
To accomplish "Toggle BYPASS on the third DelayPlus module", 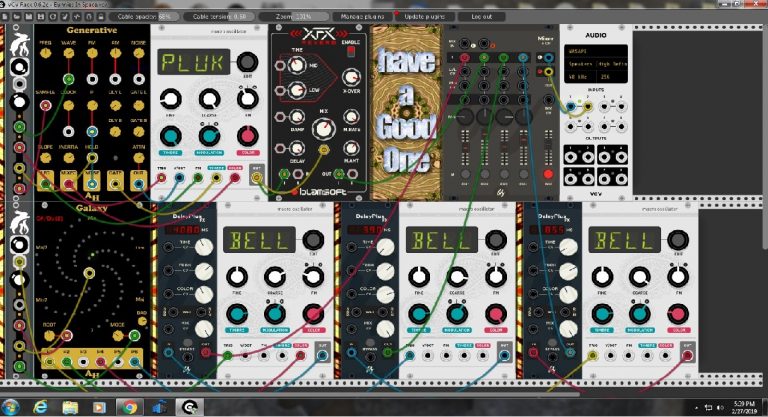I will coord(553,344).
